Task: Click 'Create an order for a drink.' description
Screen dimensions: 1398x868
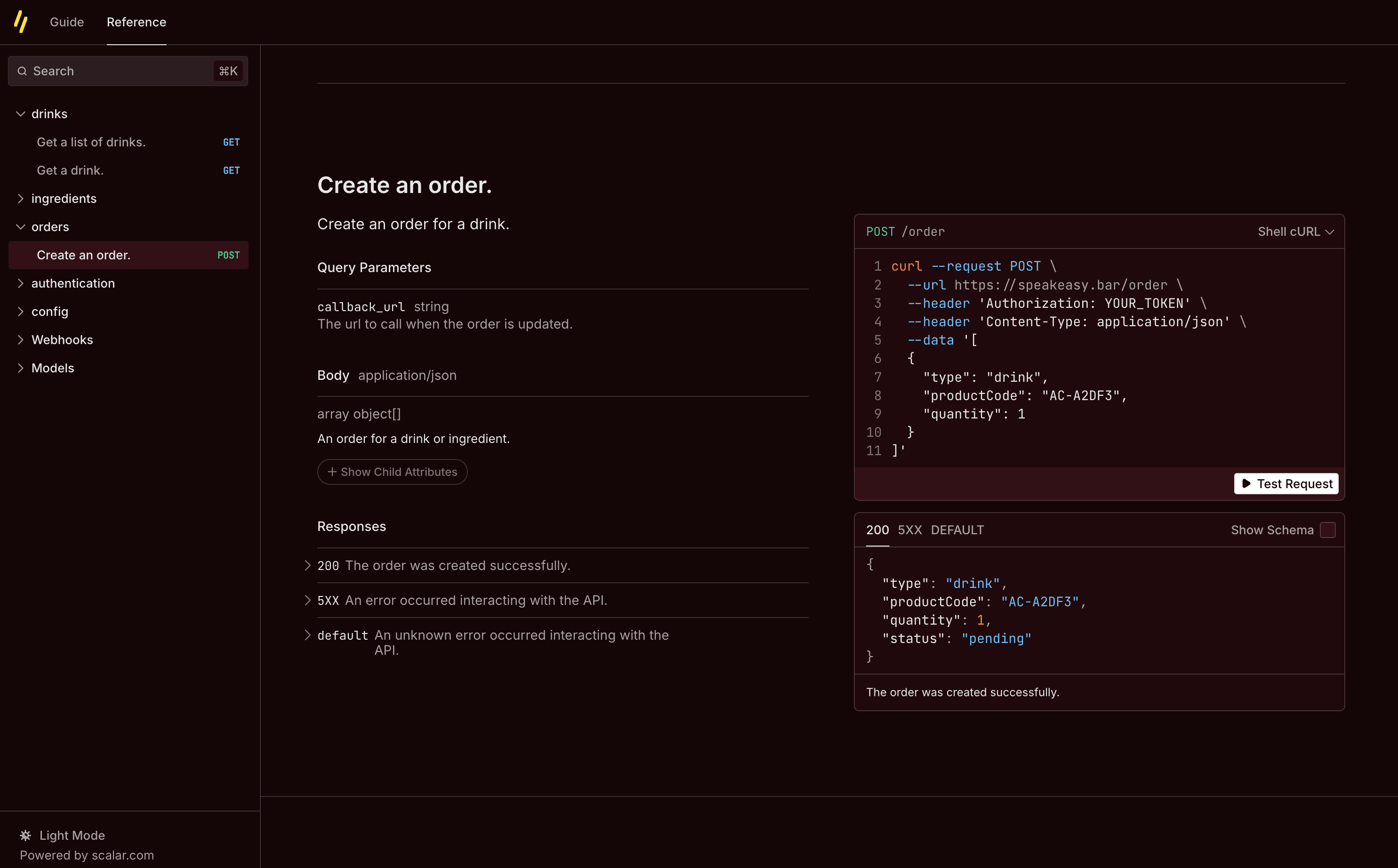Action: 413,224
